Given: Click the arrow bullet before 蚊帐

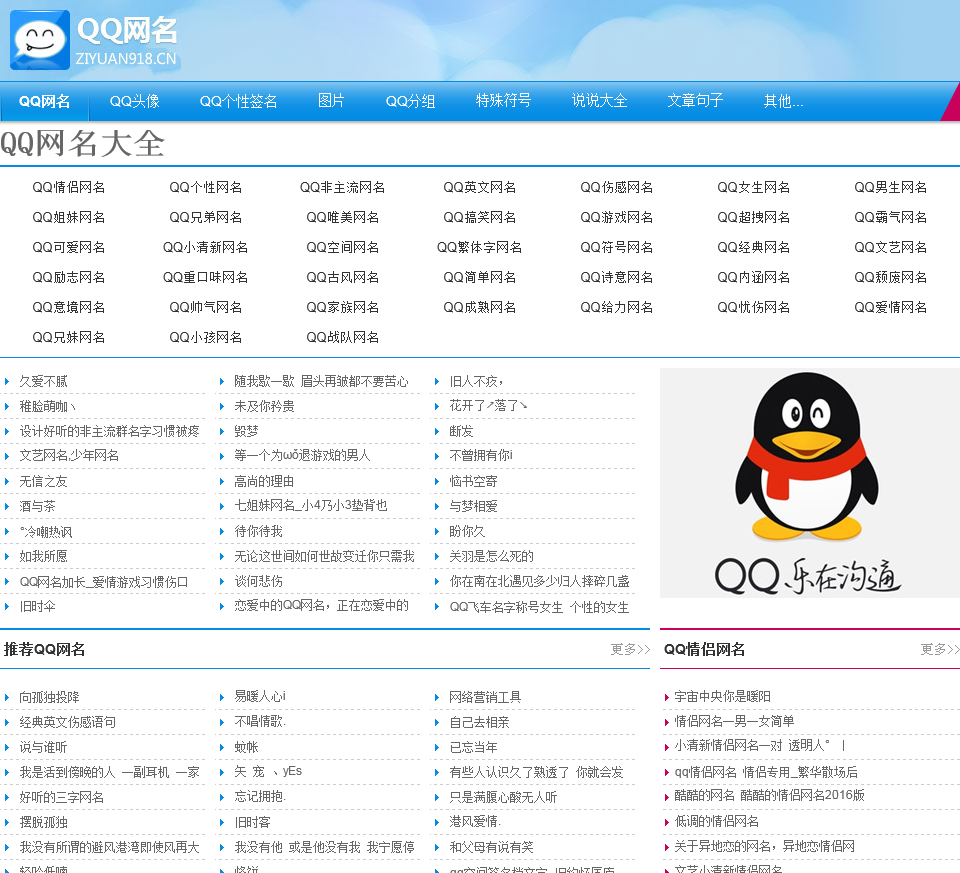Looking at the screenshot, I should (222, 747).
